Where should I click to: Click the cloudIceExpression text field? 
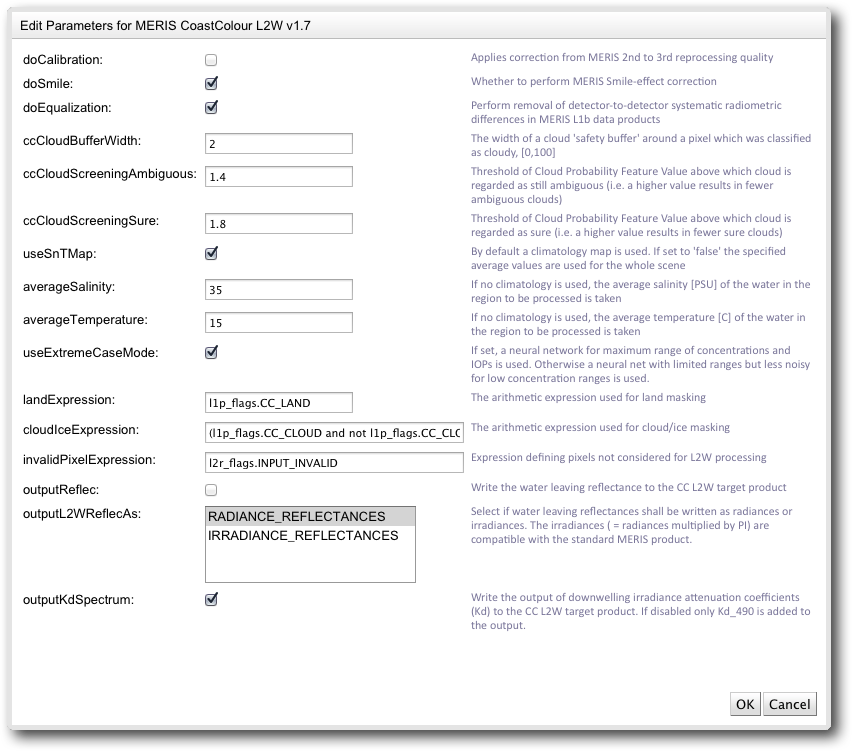pos(334,433)
